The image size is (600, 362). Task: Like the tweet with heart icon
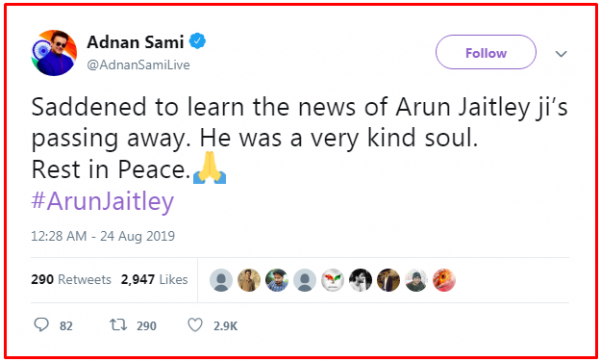[195, 325]
